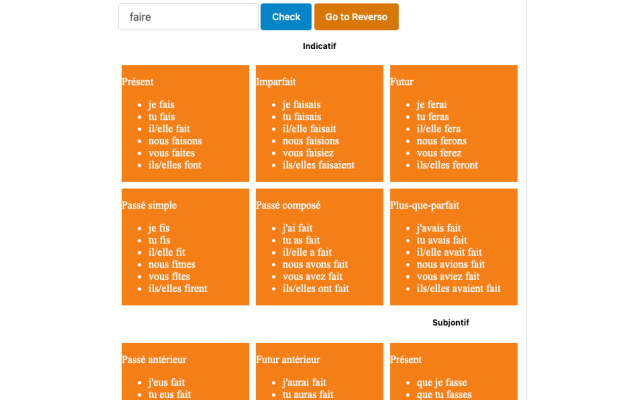Click the Futur antérieur card title
640x400 pixels.
[288, 359]
